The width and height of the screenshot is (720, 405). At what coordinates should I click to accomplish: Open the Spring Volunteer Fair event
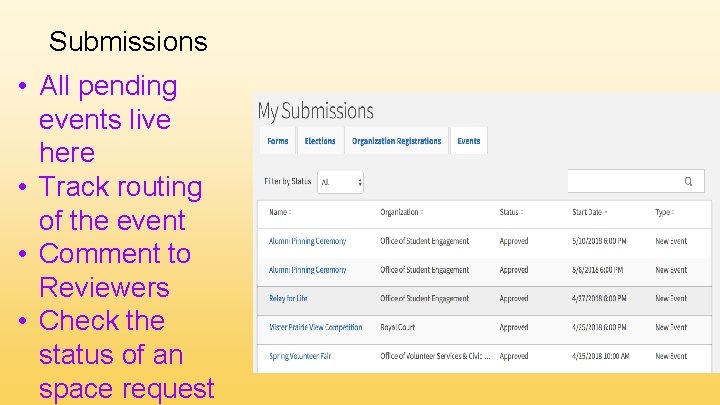click(300, 356)
